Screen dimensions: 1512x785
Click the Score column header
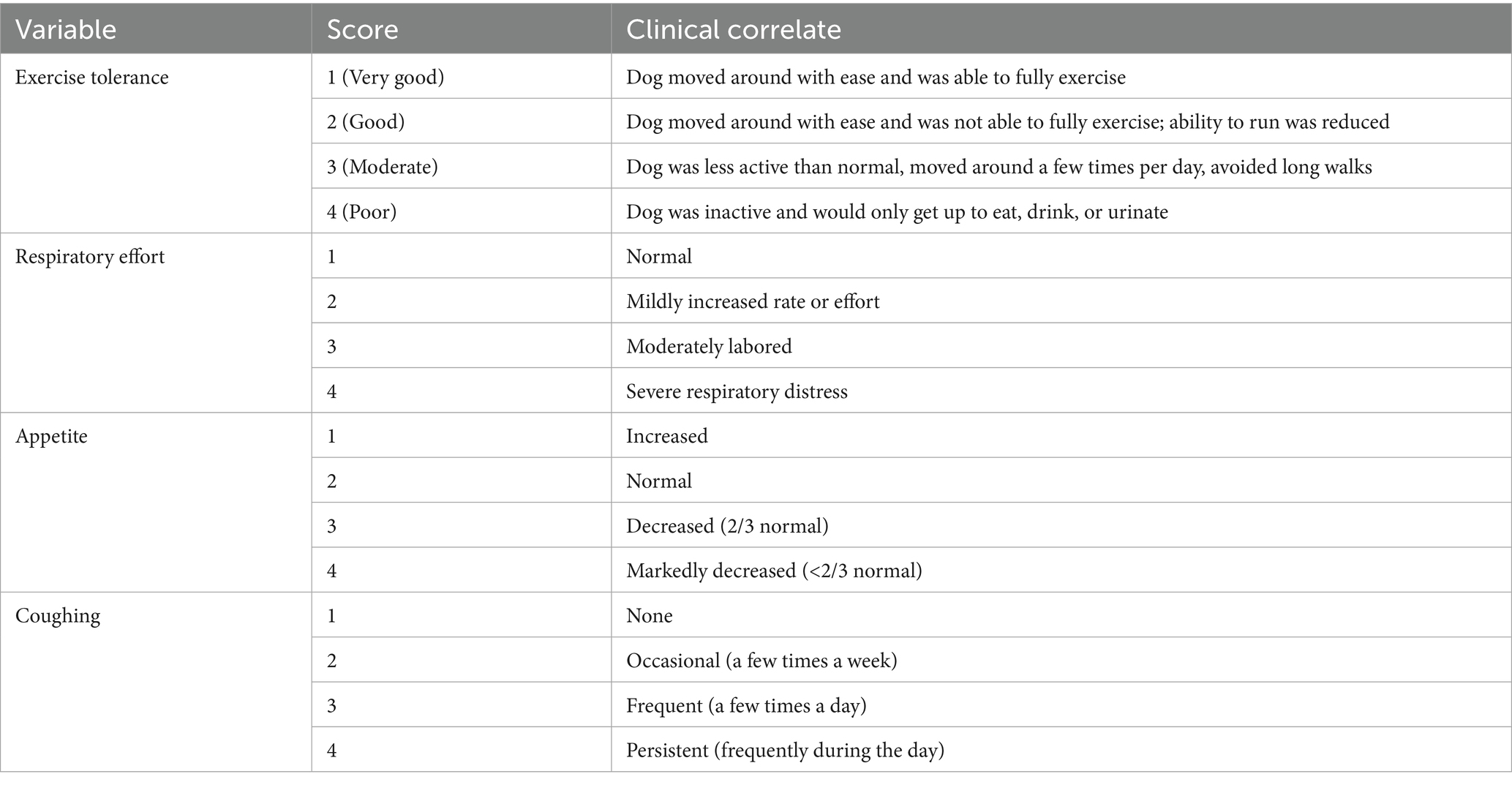pyautogui.click(x=362, y=29)
